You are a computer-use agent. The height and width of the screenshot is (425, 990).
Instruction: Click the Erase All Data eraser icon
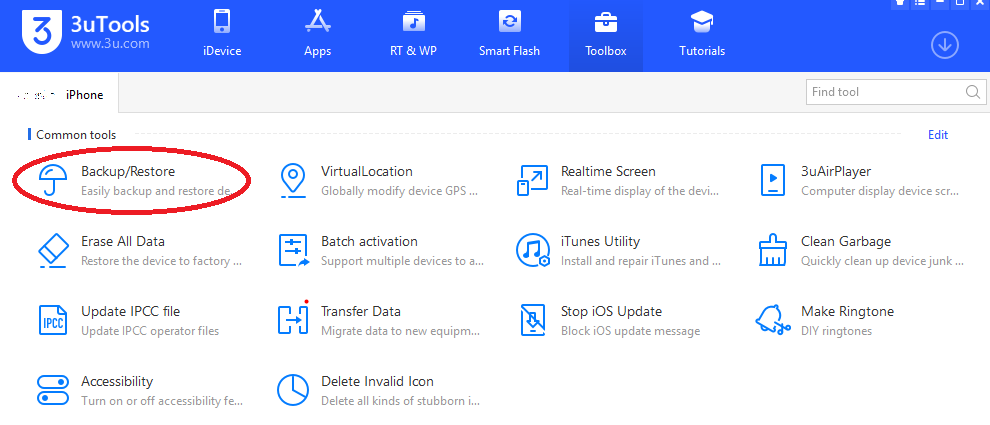tap(53, 251)
